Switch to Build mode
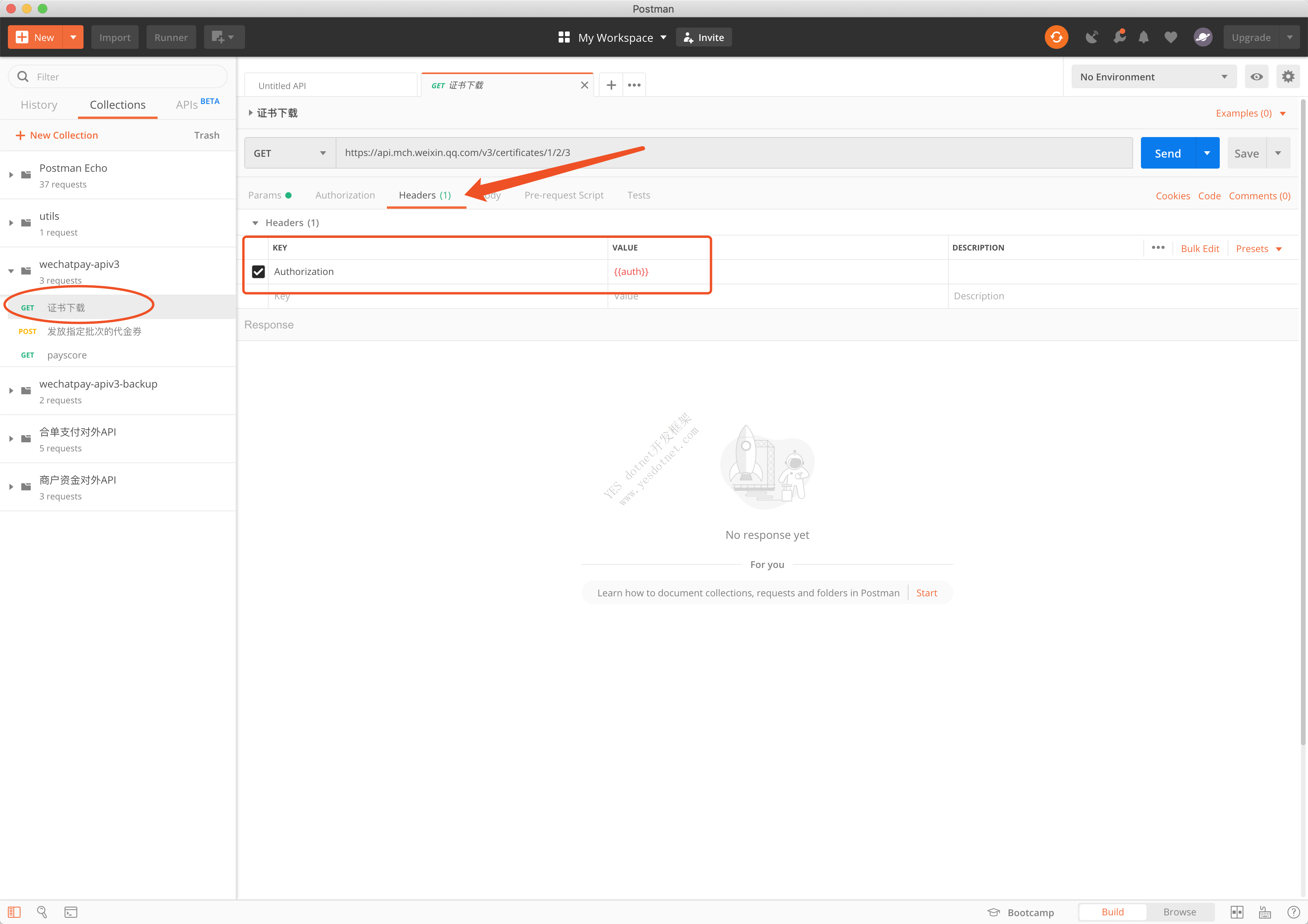Image resolution: width=1308 pixels, height=924 pixels. [1112, 912]
